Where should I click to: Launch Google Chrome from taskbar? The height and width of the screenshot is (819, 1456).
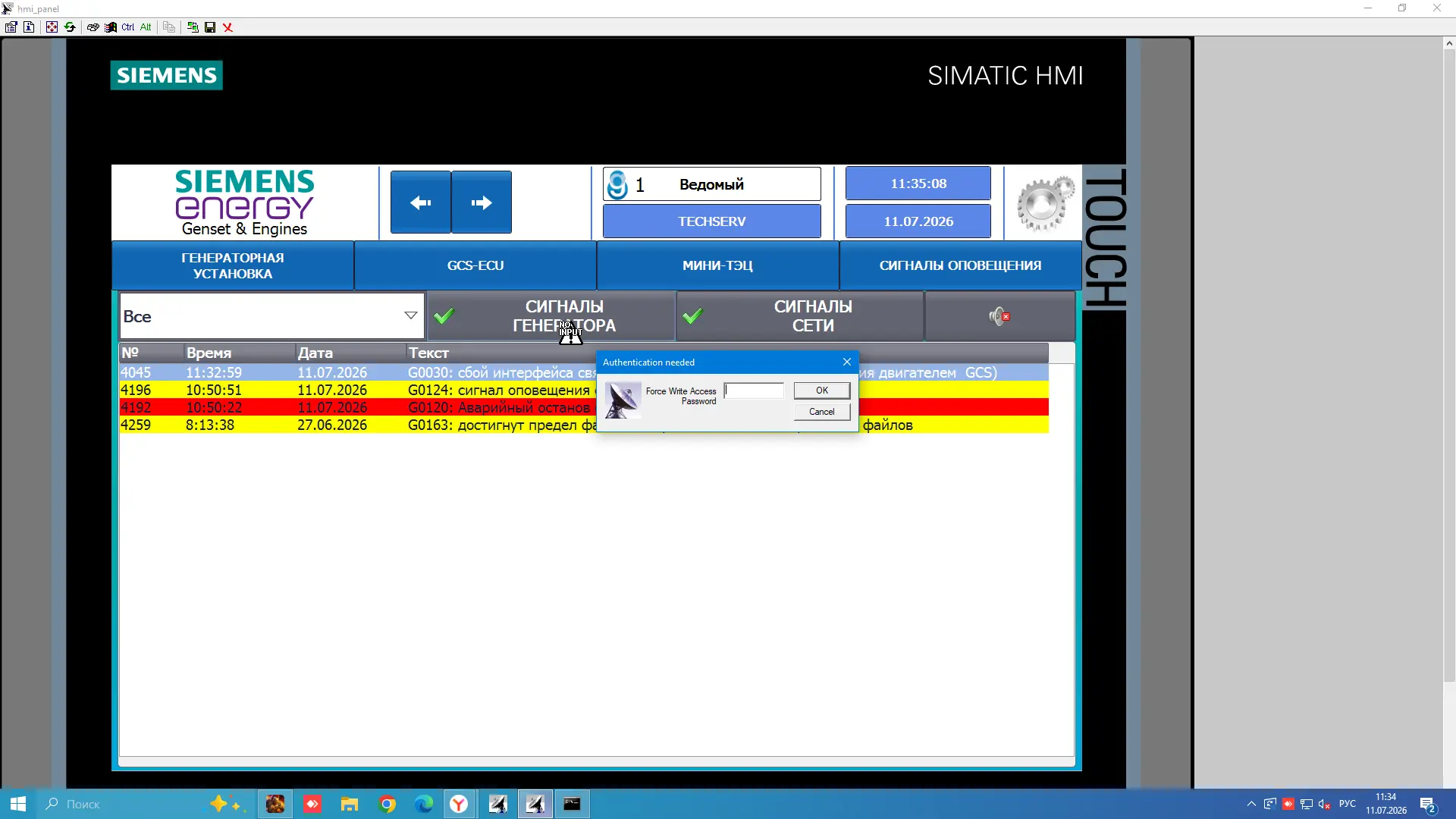point(387,804)
